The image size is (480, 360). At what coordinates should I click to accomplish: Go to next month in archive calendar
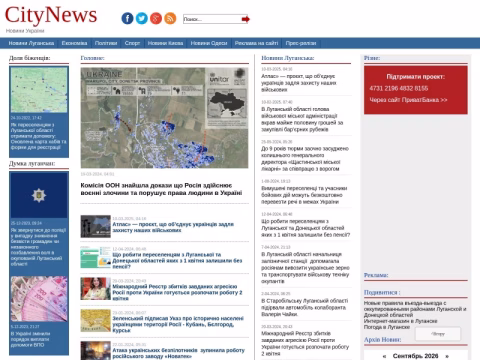(447, 356)
